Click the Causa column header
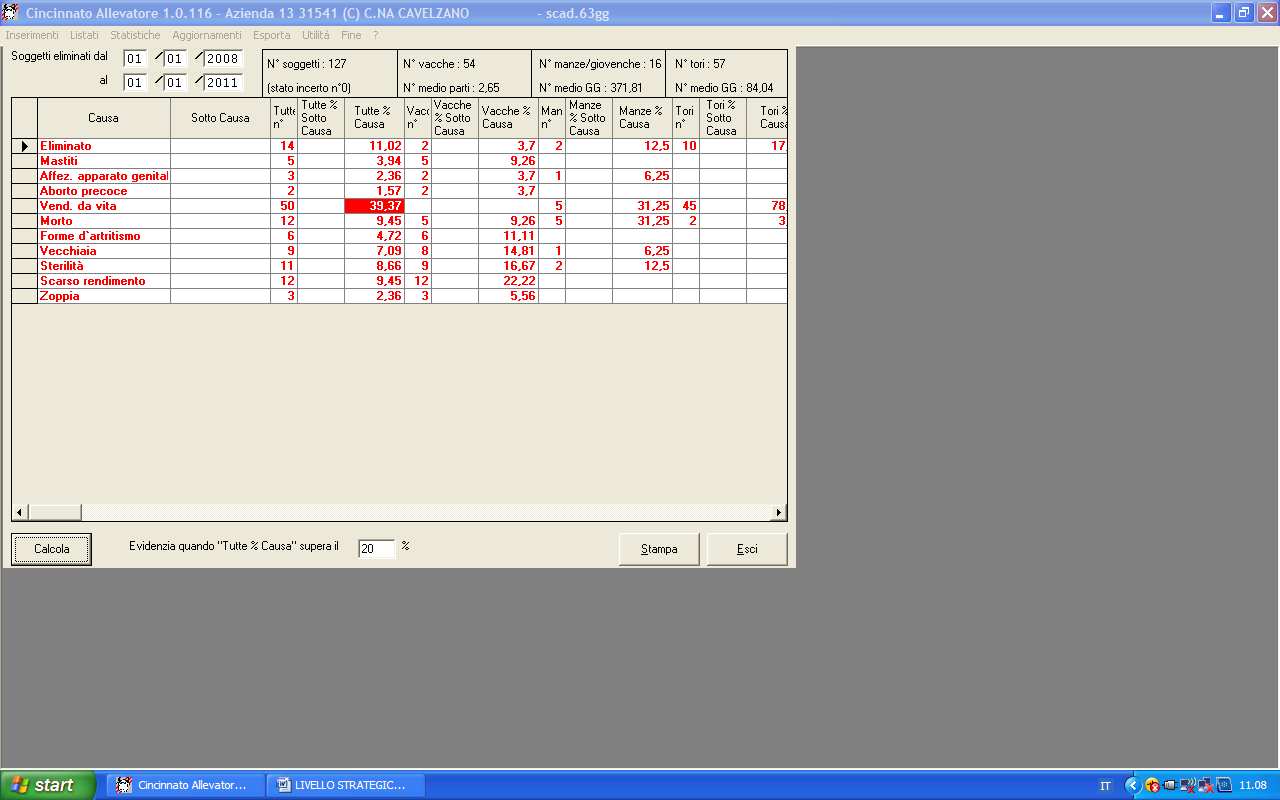1280x800 pixels. coord(103,118)
